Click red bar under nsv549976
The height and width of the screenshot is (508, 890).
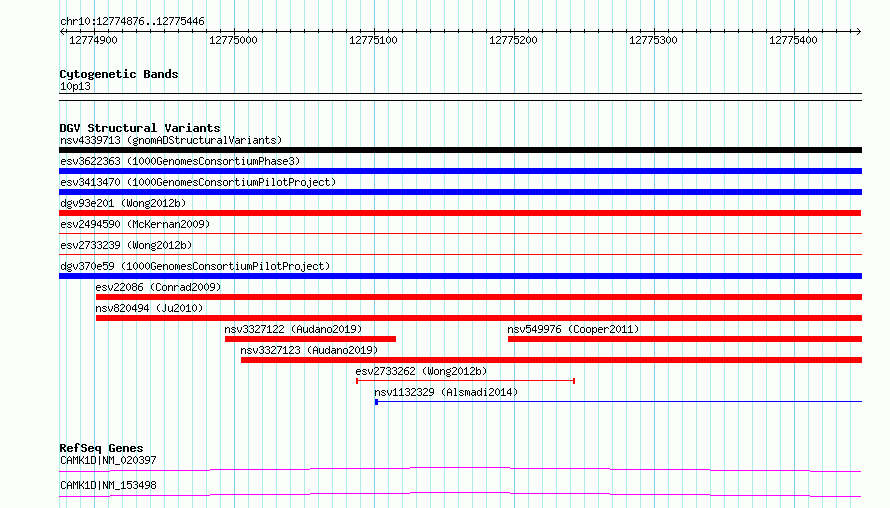[x=685, y=339]
